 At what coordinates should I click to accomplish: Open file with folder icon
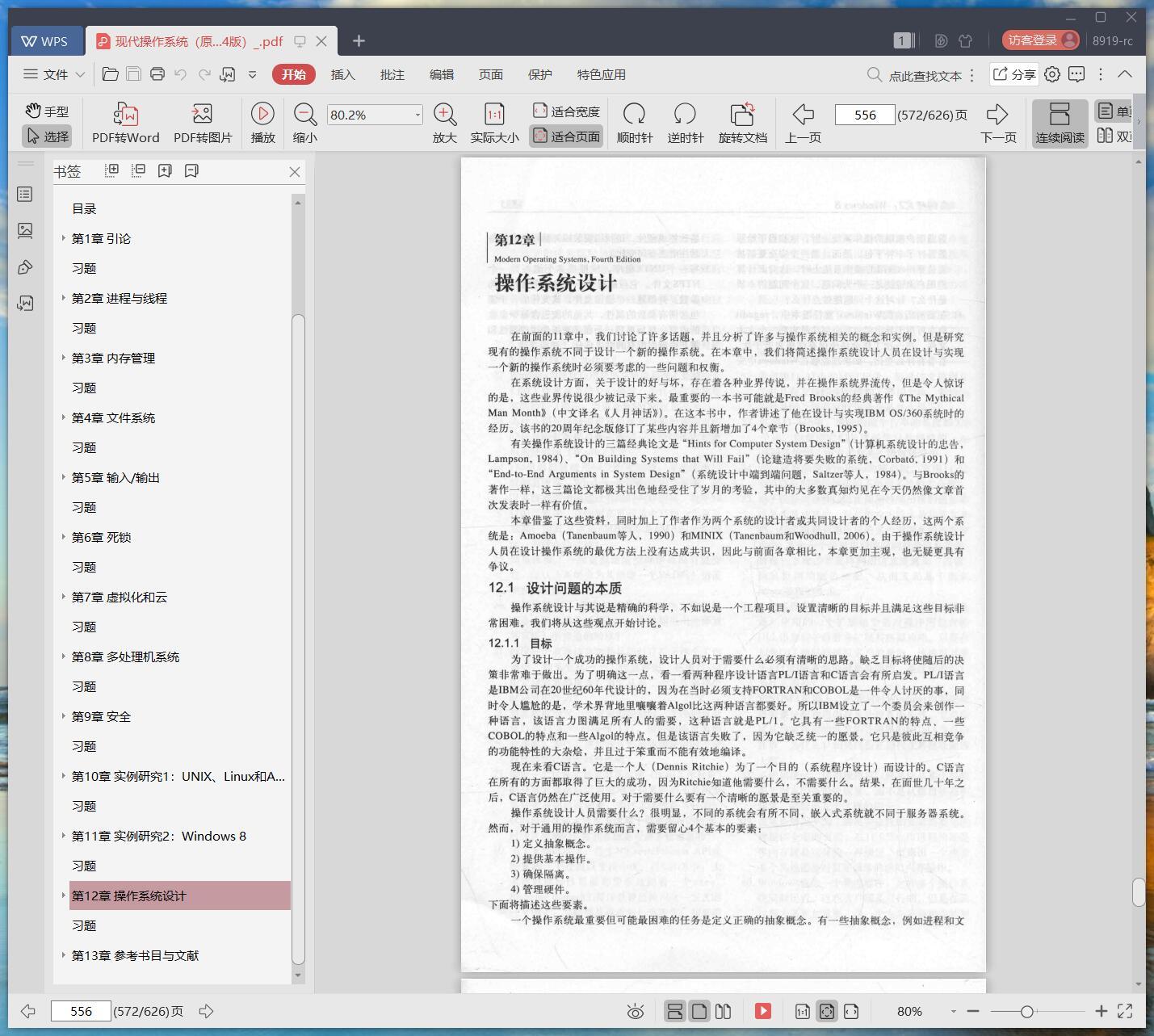(111, 74)
